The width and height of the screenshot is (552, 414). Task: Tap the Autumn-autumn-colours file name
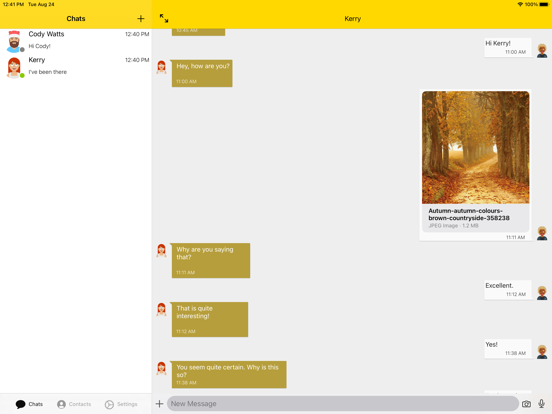tap(469, 214)
